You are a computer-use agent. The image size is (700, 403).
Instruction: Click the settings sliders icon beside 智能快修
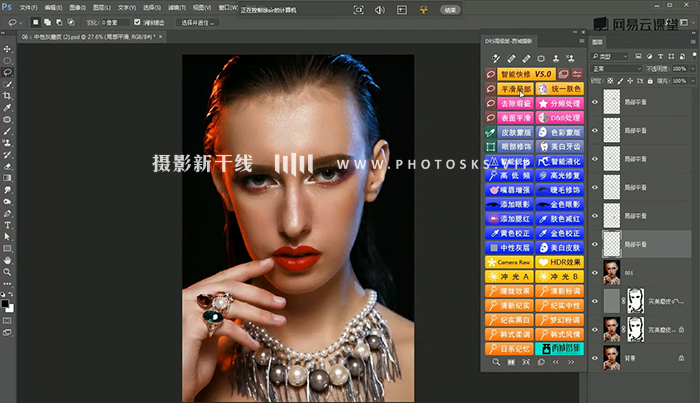click(x=577, y=74)
